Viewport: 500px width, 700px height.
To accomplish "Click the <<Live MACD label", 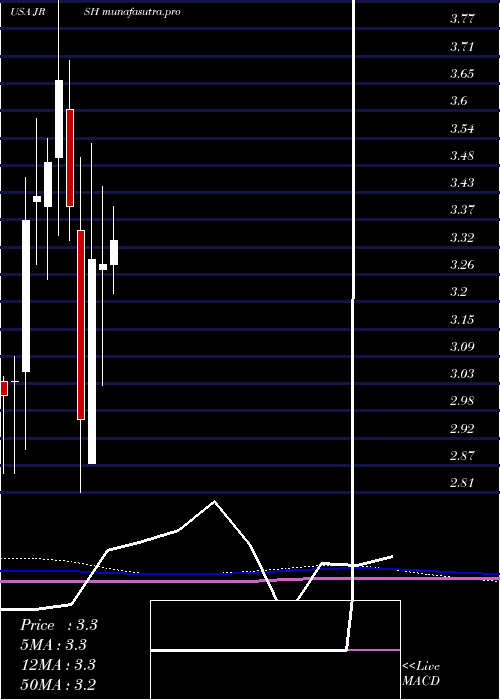I will click(x=421, y=674).
